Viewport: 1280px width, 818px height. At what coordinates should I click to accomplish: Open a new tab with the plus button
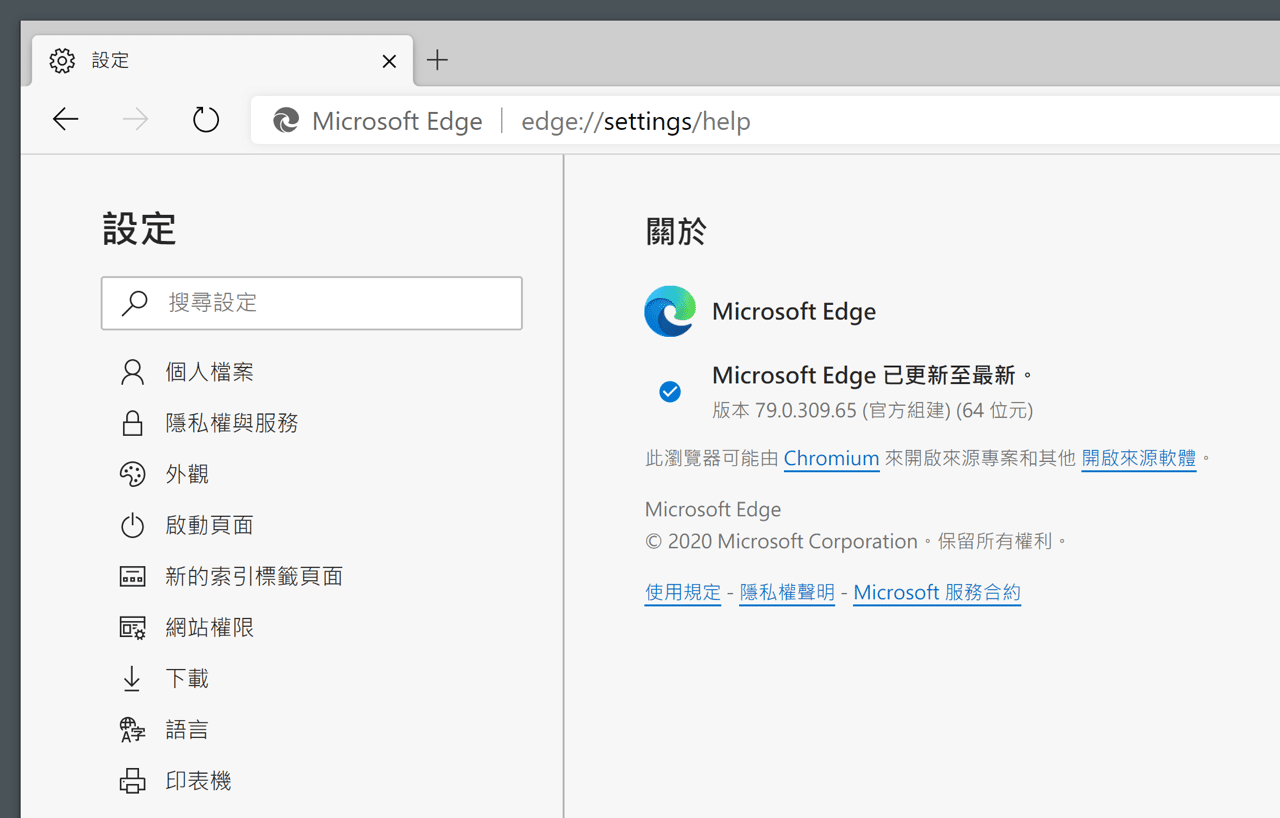437,60
